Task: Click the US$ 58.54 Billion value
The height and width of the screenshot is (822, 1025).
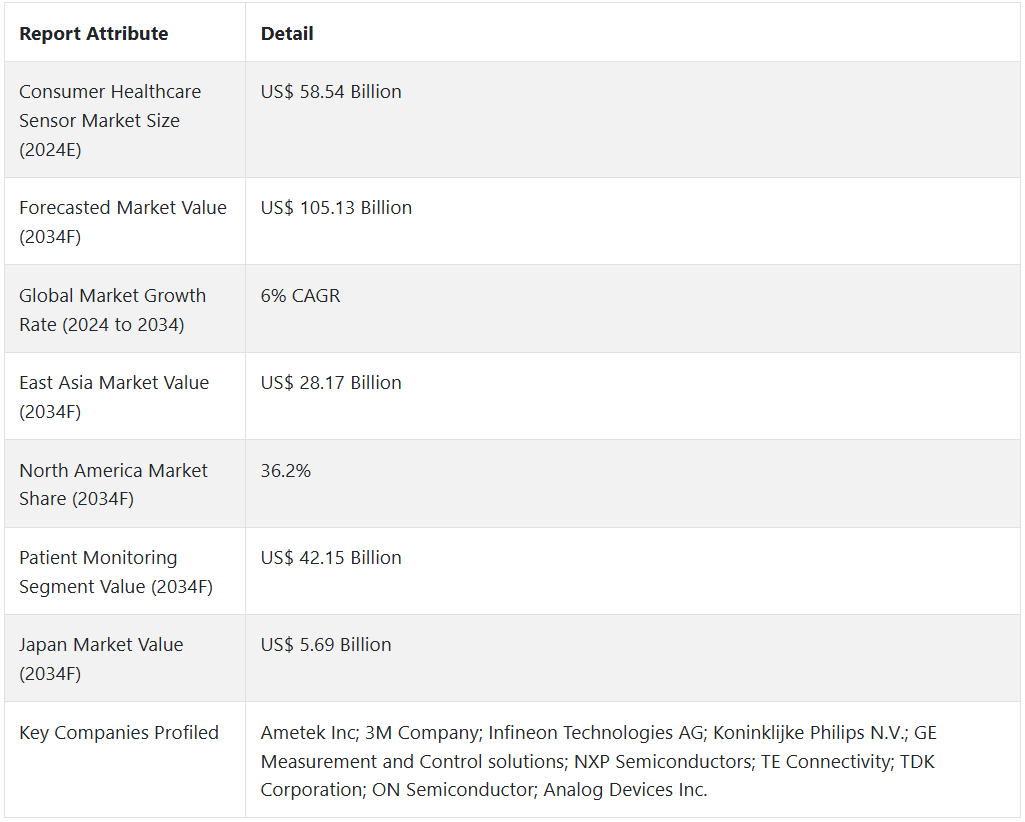Action: (331, 92)
